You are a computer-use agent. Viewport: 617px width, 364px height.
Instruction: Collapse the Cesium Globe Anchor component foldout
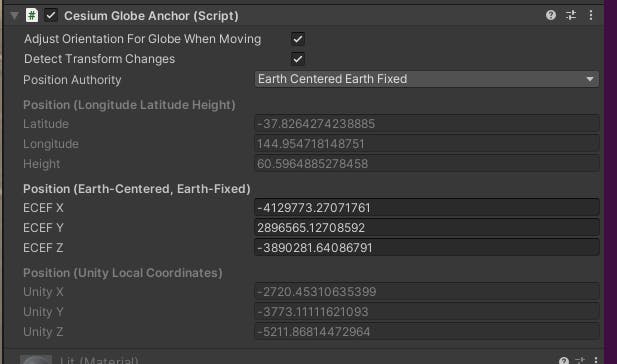[x=15, y=16]
